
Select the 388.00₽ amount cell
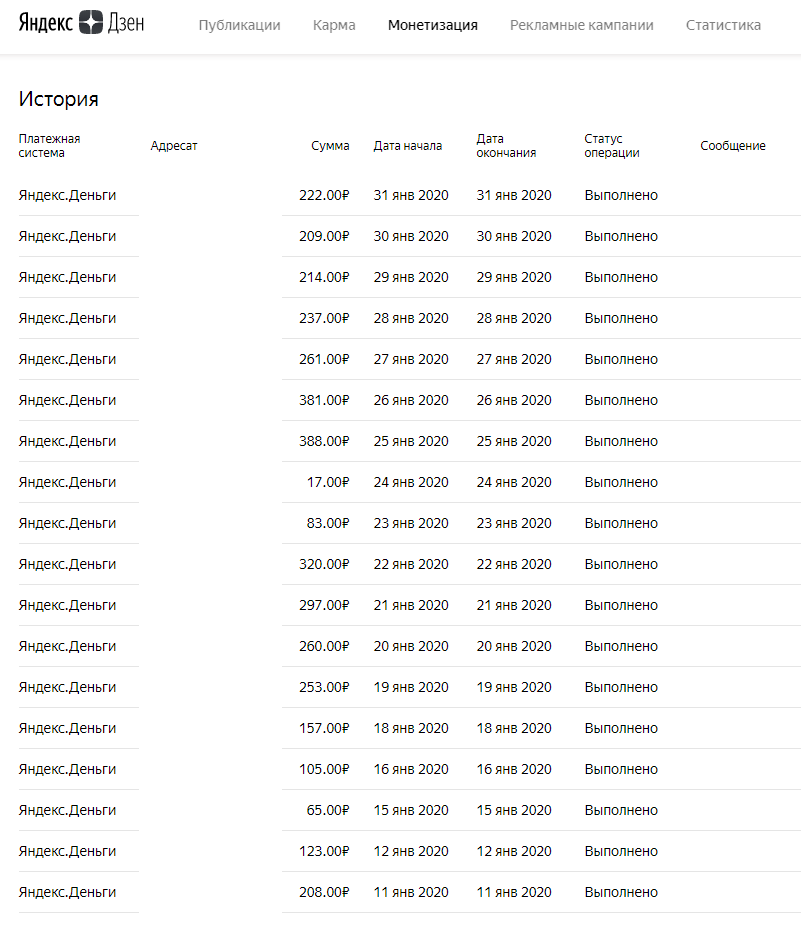pos(324,441)
